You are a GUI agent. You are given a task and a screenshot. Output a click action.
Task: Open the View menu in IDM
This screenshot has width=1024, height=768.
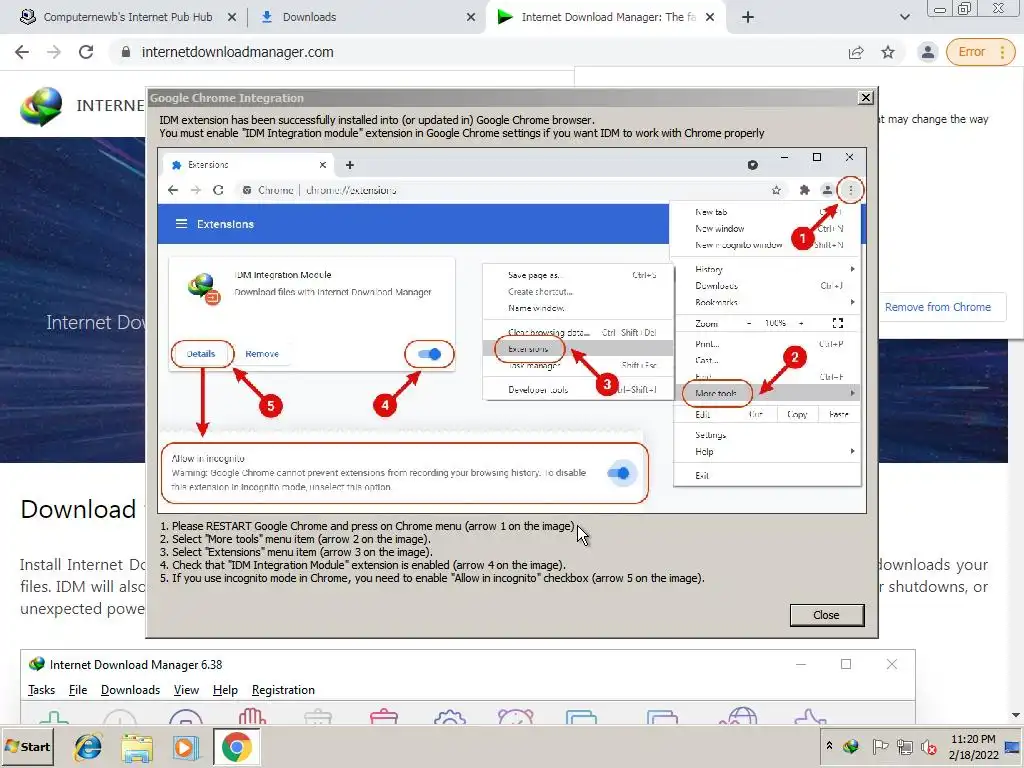186,690
